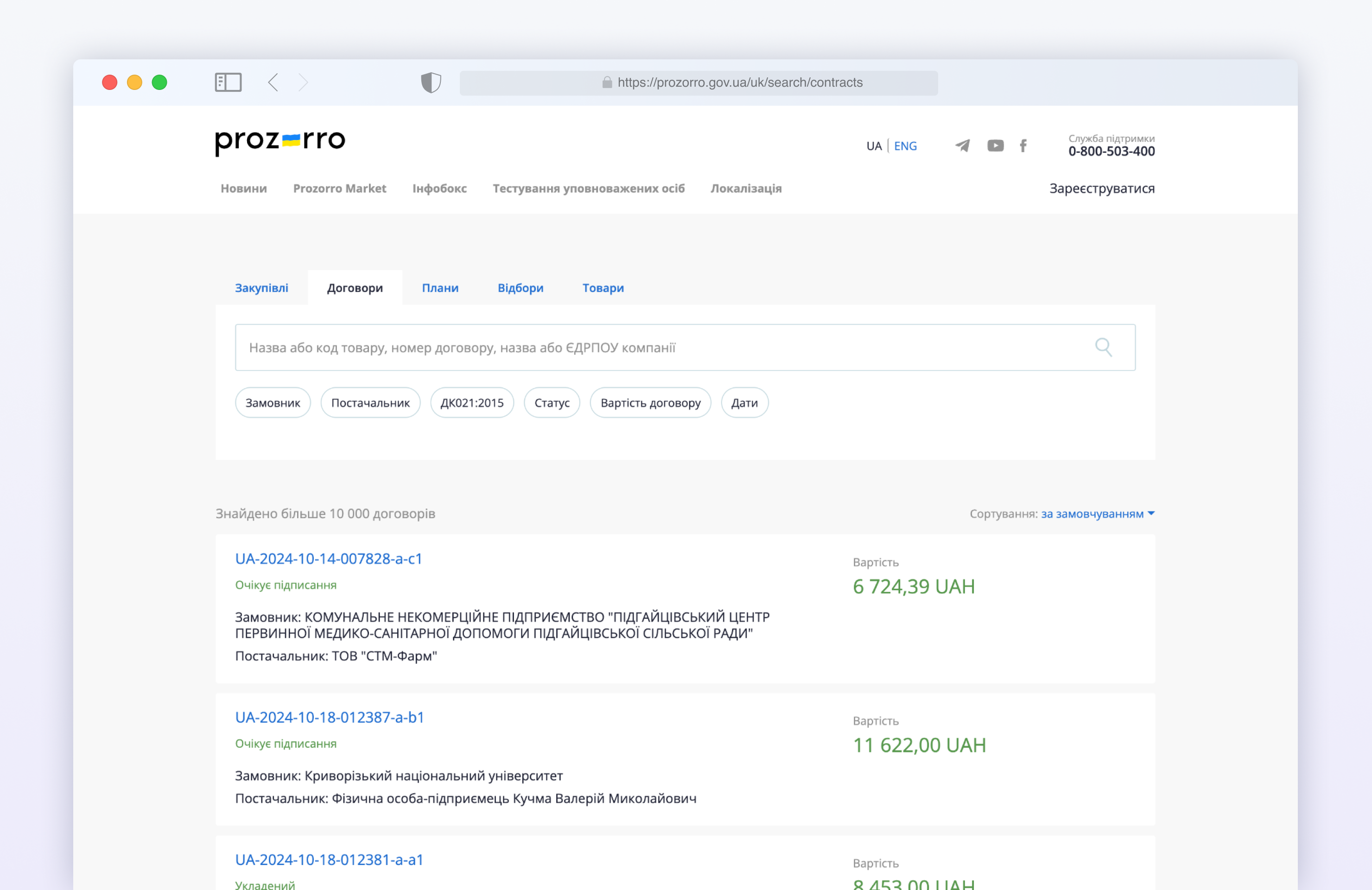Open the Постачальник filter
The width and height of the screenshot is (1372, 890).
tap(370, 402)
